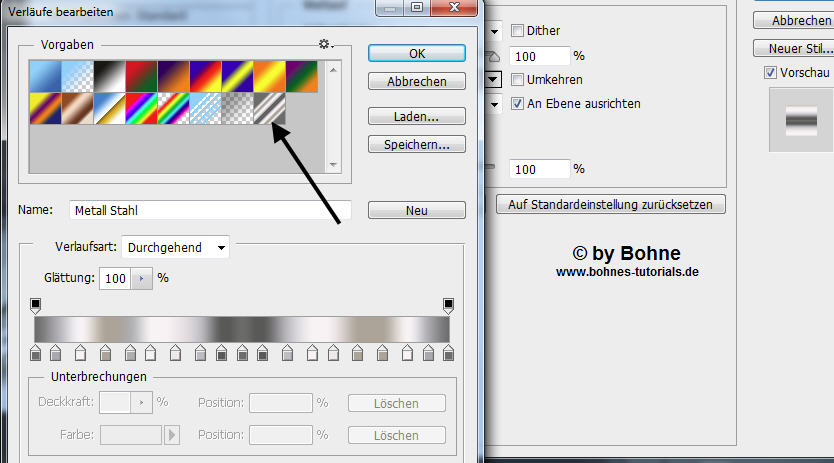This screenshot has width=834, height=463.
Task: Select the steel stripes gradient preset
Action: [270, 108]
